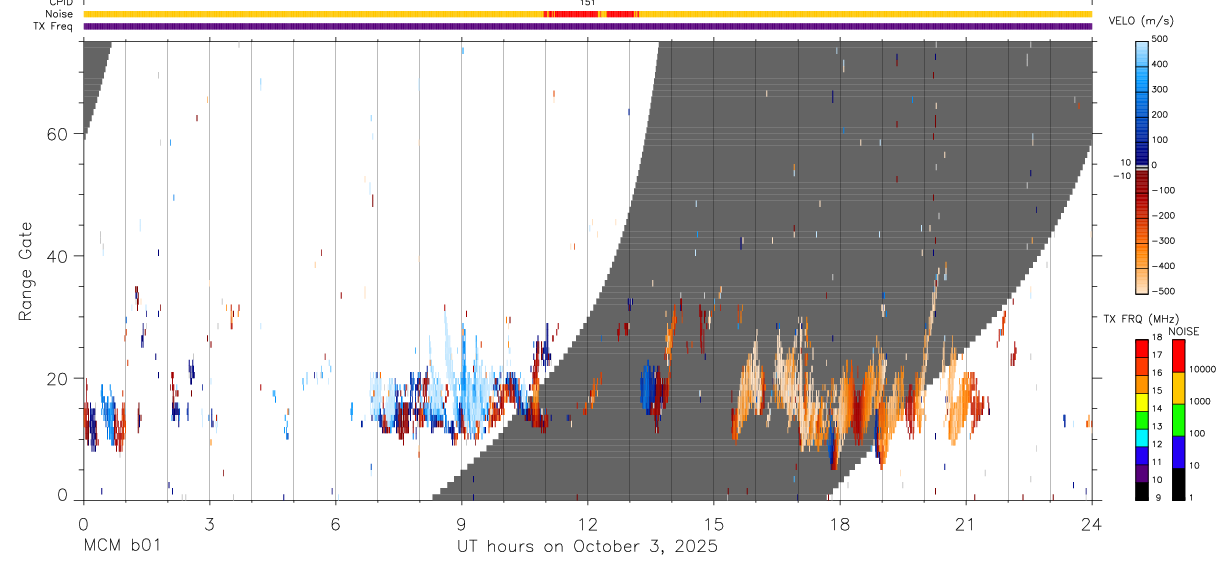1228x567 pixels.
Task: Click the 151 CPID value above noise strip
Action: pos(588,3)
